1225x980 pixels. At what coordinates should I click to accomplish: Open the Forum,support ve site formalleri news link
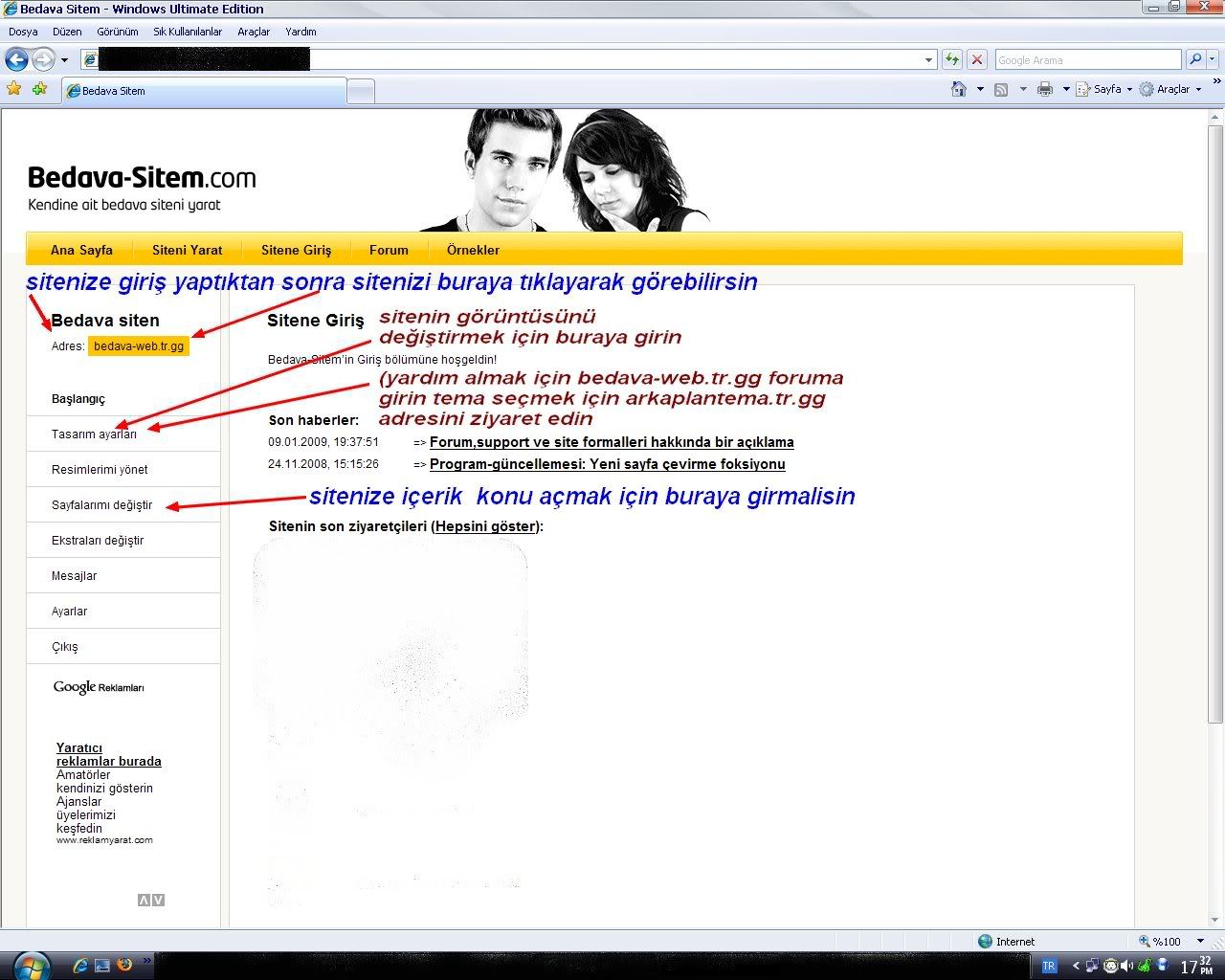point(612,442)
